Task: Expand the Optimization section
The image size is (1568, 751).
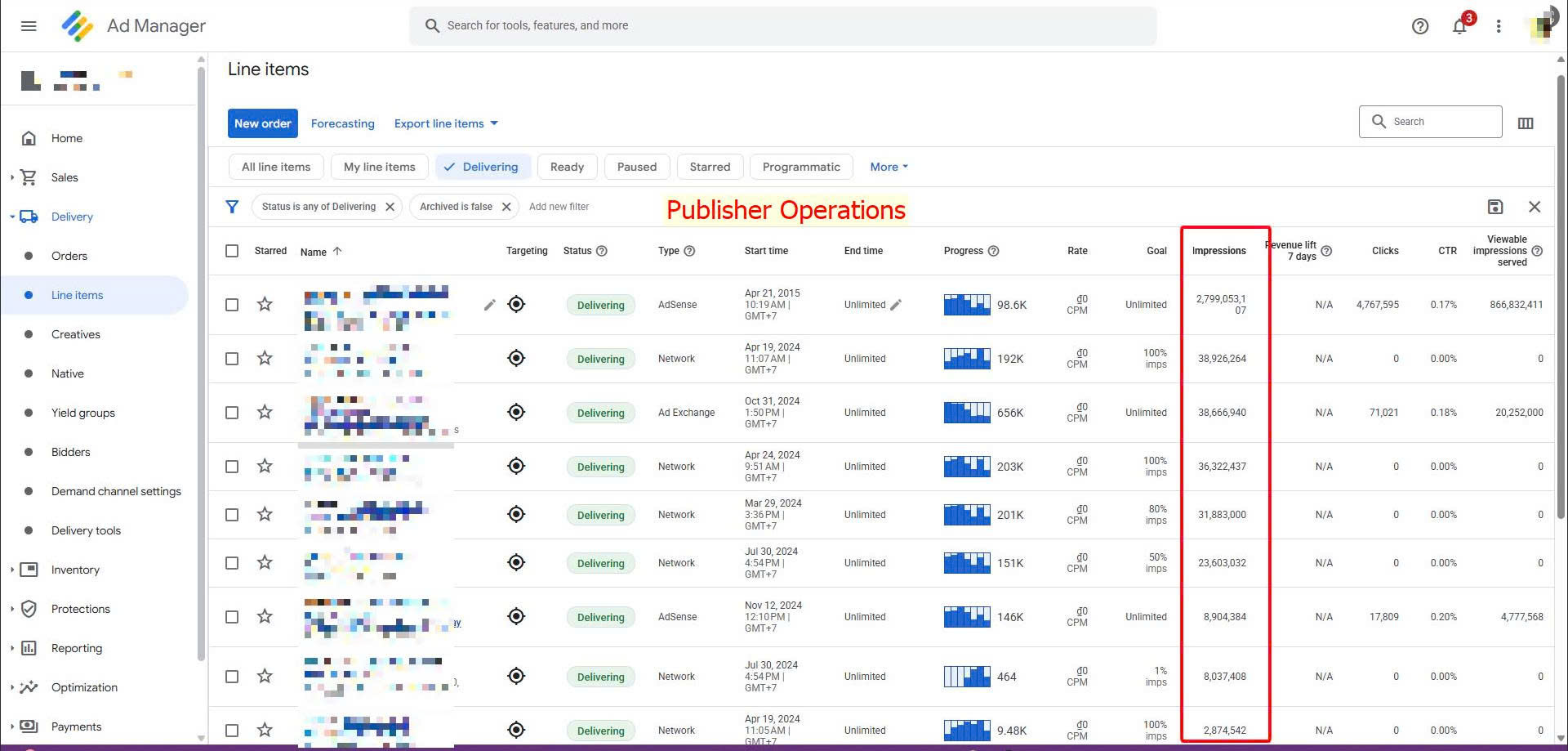Action: click(12, 687)
